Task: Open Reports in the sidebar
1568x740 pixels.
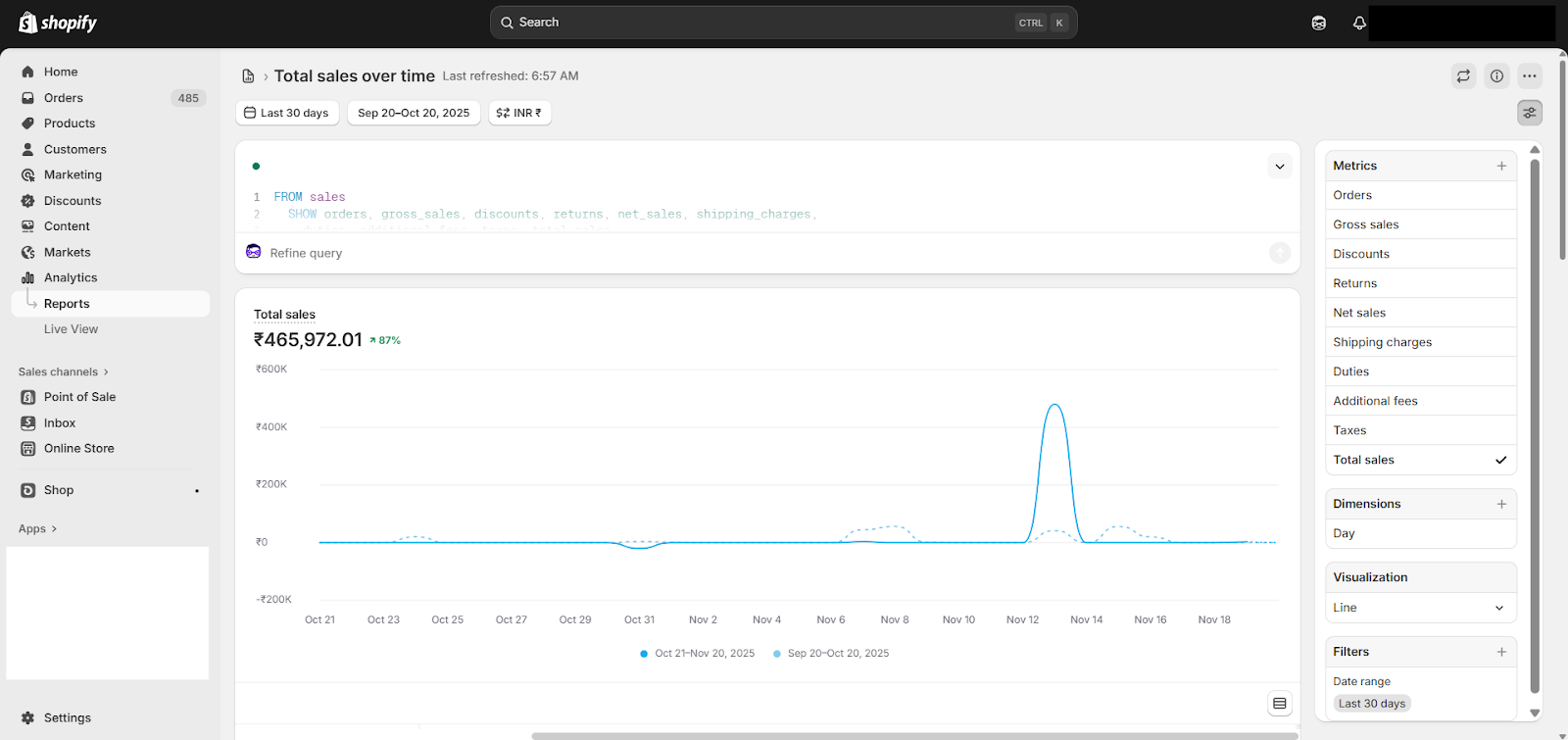Action: coord(111,304)
